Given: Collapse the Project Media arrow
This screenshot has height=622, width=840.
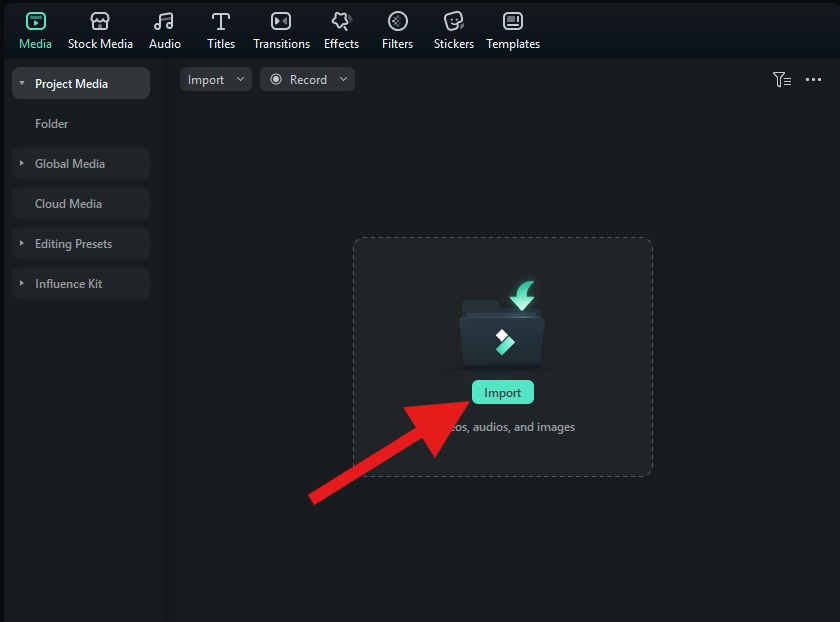Looking at the screenshot, I should pyautogui.click(x=22, y=83).
